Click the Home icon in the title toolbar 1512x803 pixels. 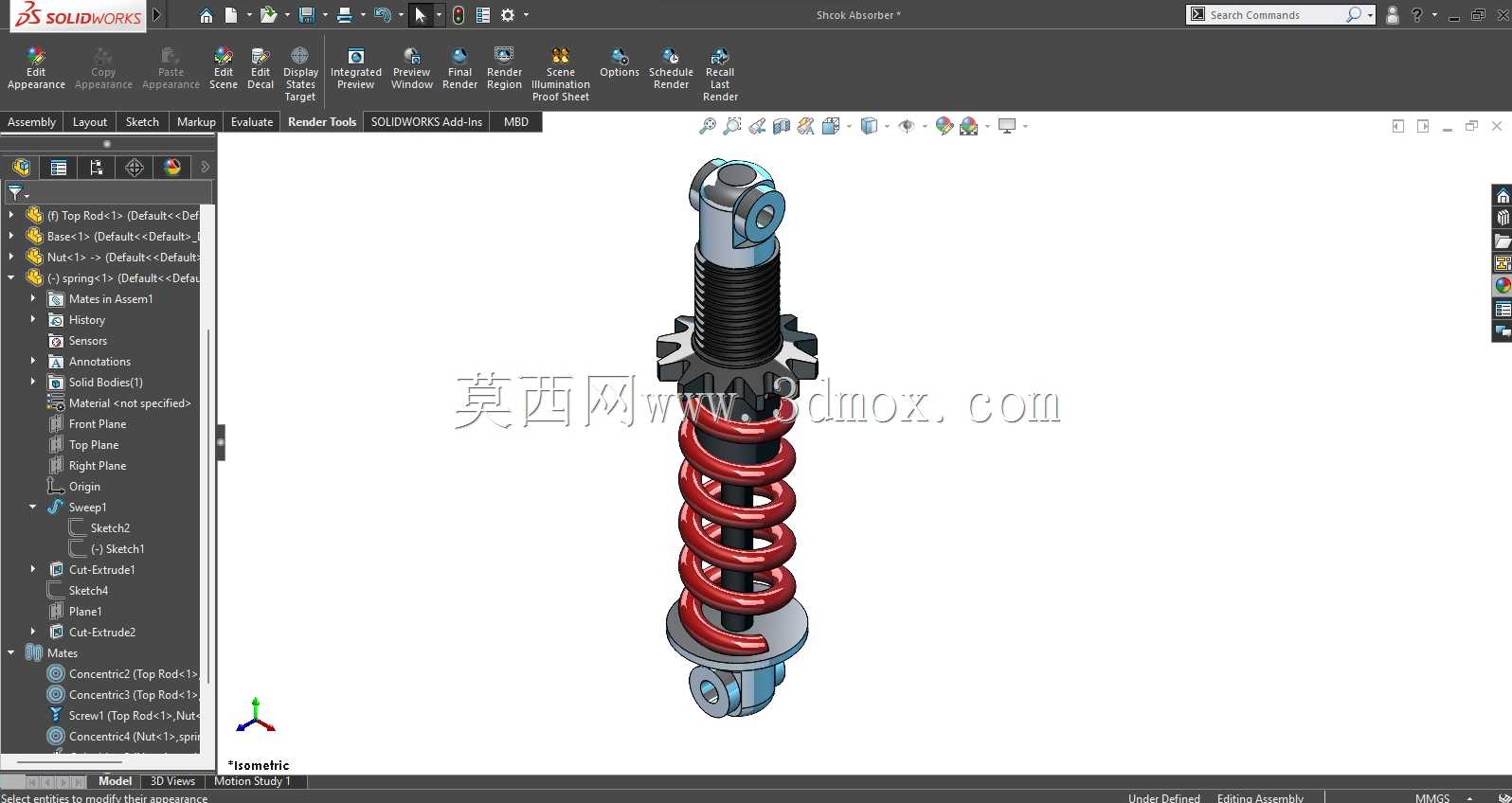(206, 15)
